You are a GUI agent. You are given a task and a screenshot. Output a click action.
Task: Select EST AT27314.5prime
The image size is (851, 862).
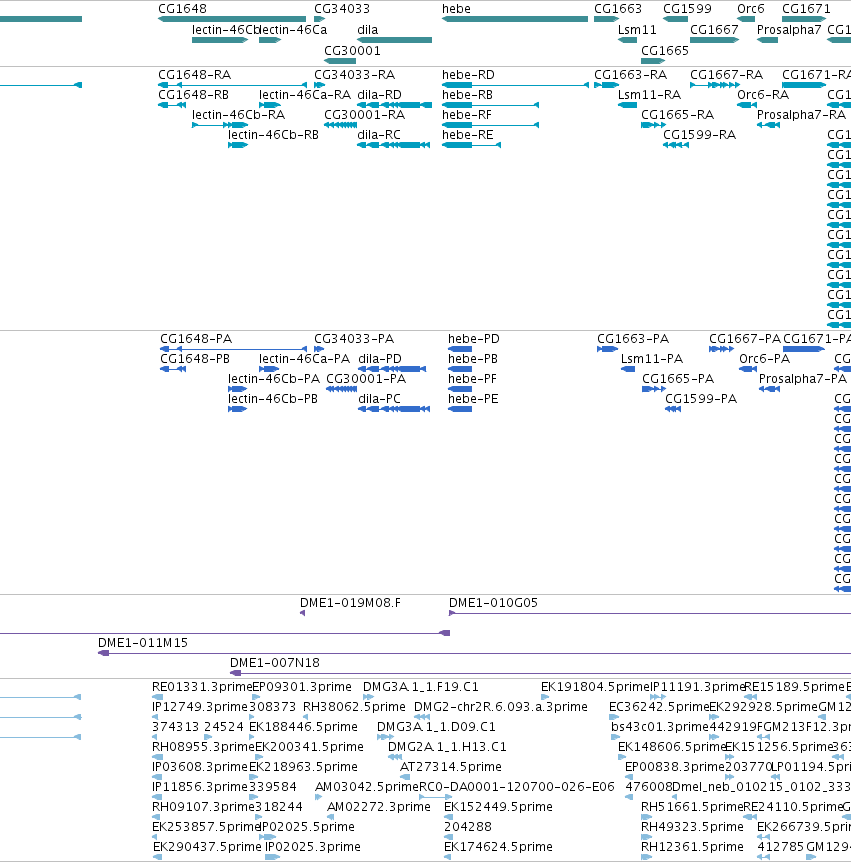click(x=450, y=766)
